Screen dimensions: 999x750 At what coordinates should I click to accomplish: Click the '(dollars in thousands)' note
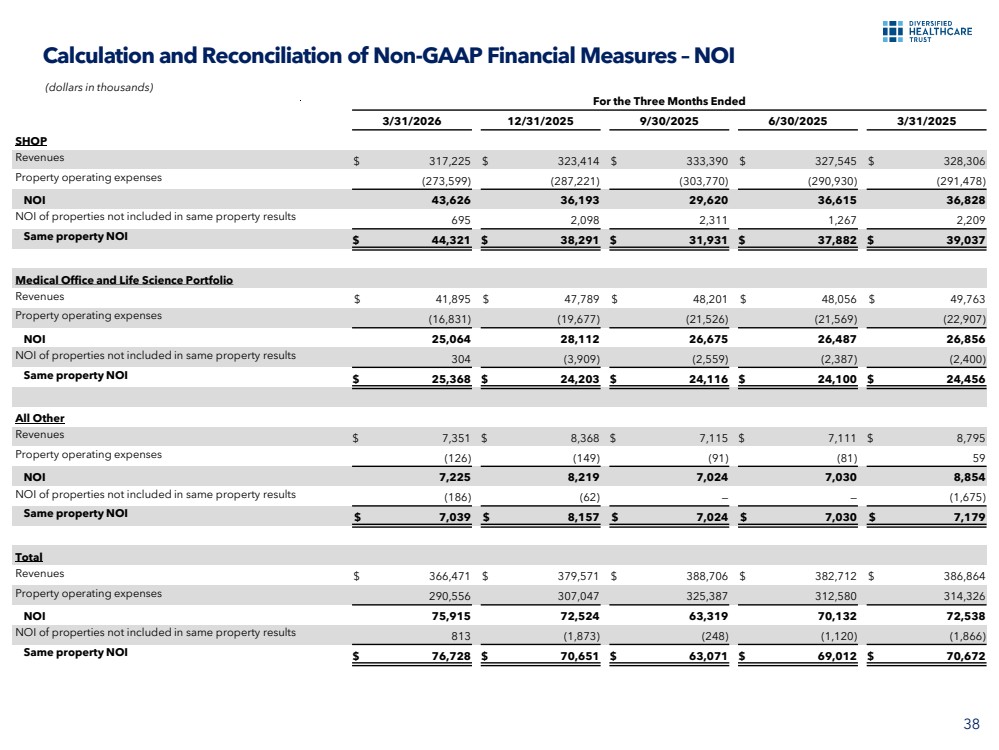coord(99,87)
